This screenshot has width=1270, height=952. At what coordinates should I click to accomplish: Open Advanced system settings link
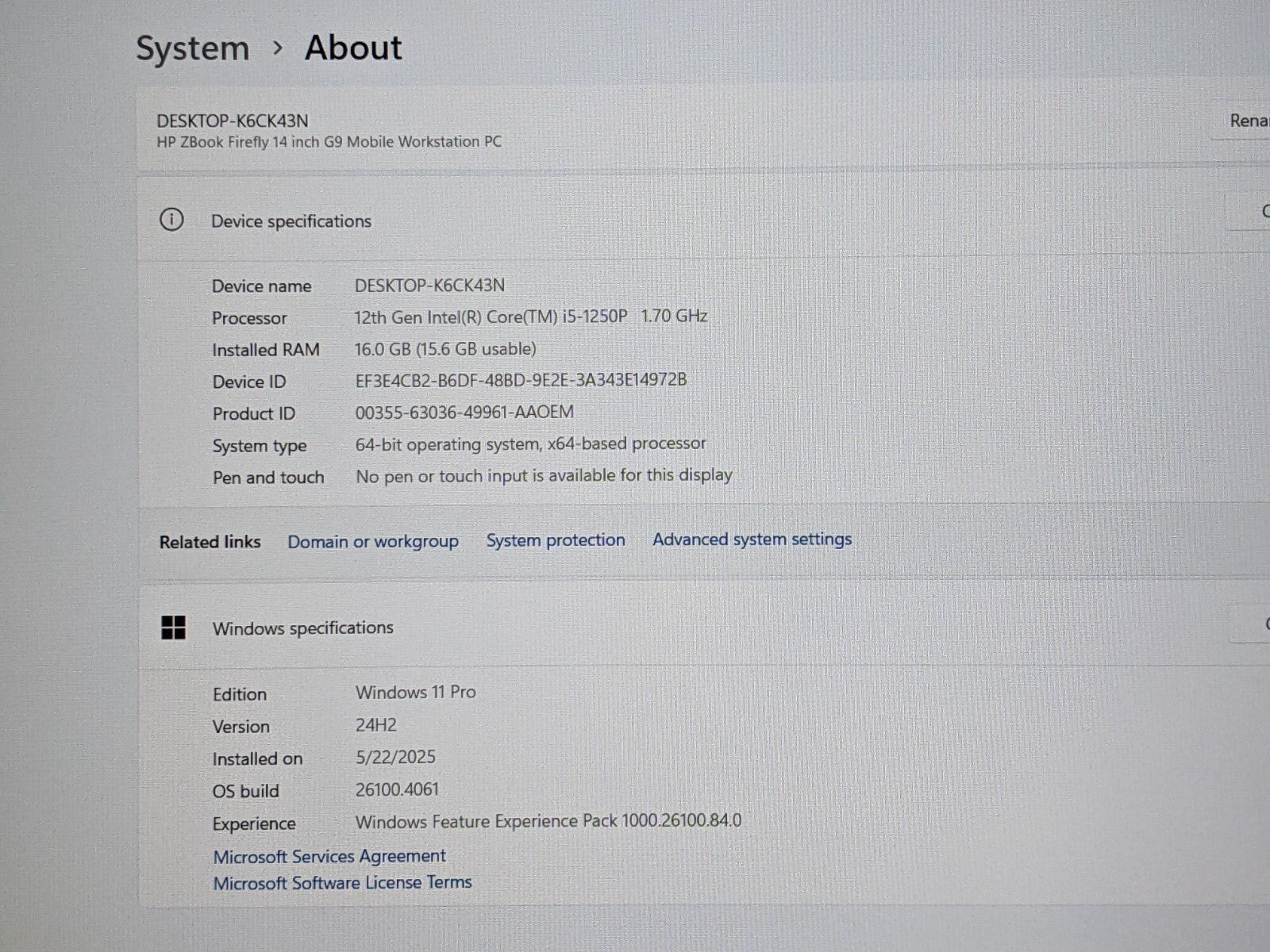click(752, 539)
